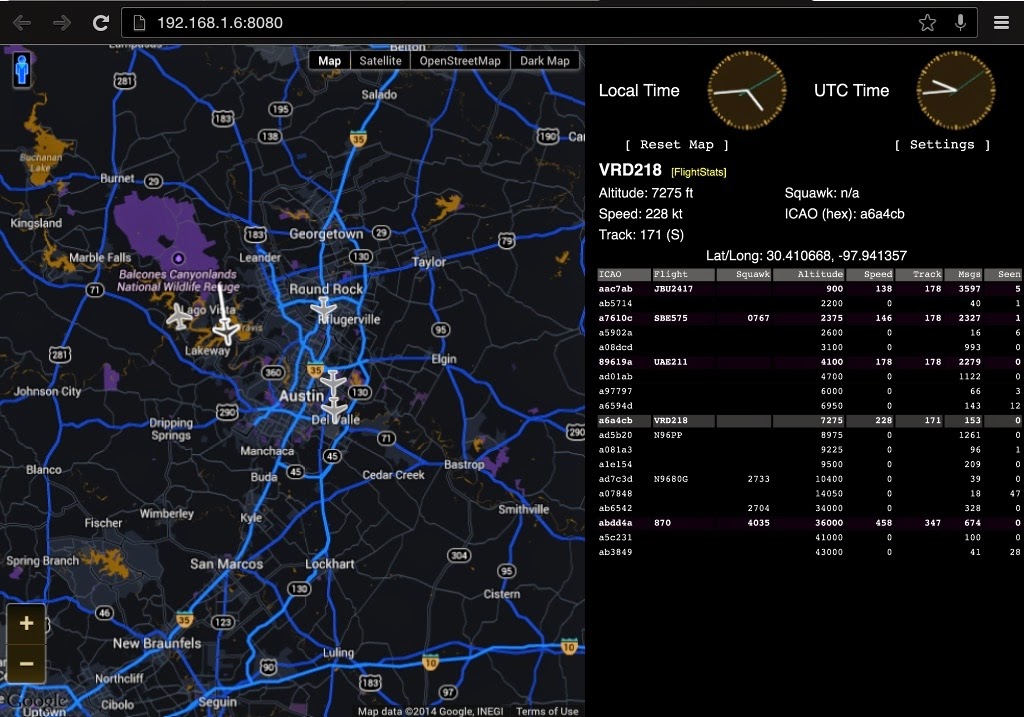Select the a1e154 aircraft row
1024x717 pixels.
810,464
